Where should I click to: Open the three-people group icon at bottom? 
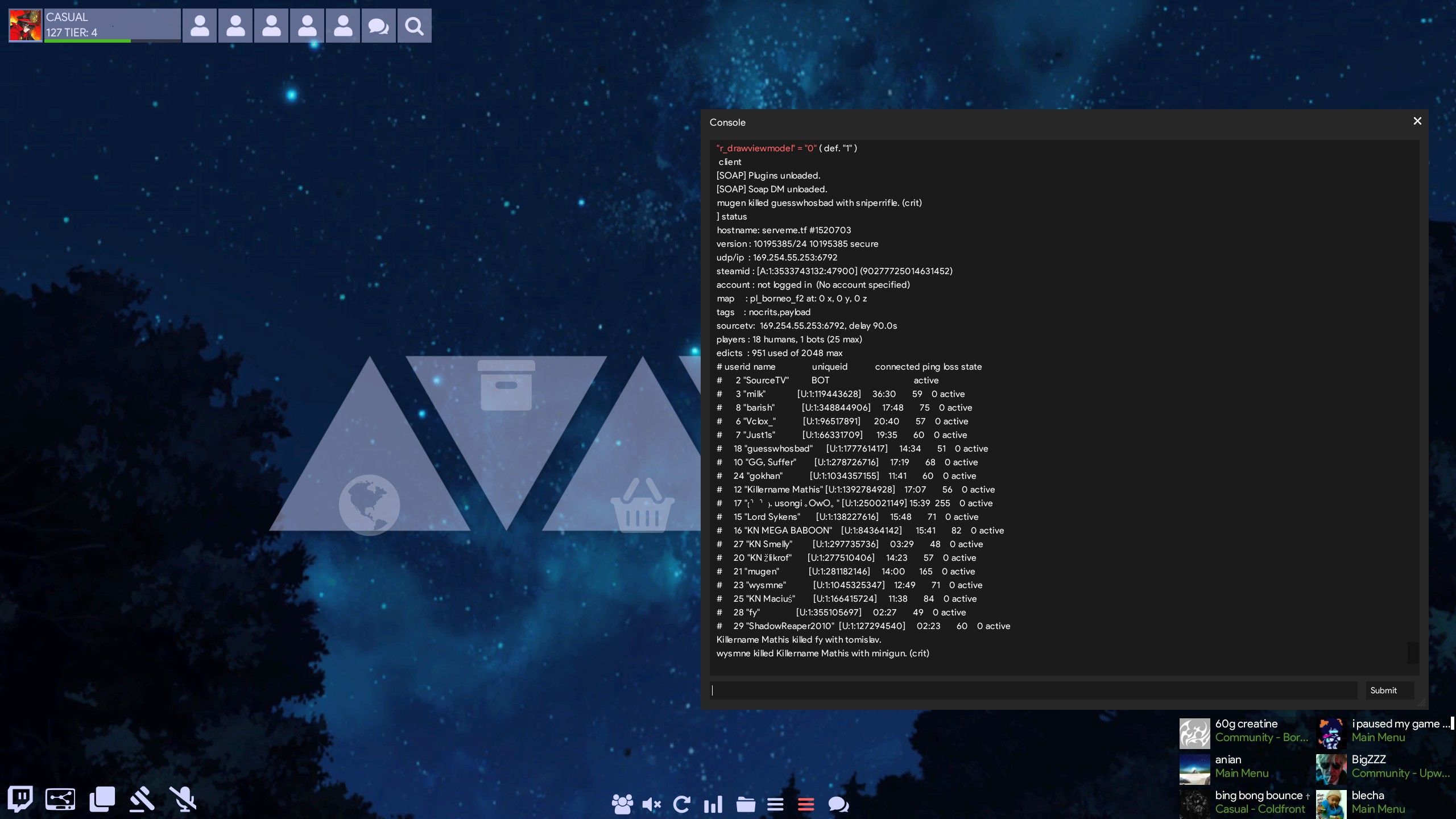tap(622, 804)
